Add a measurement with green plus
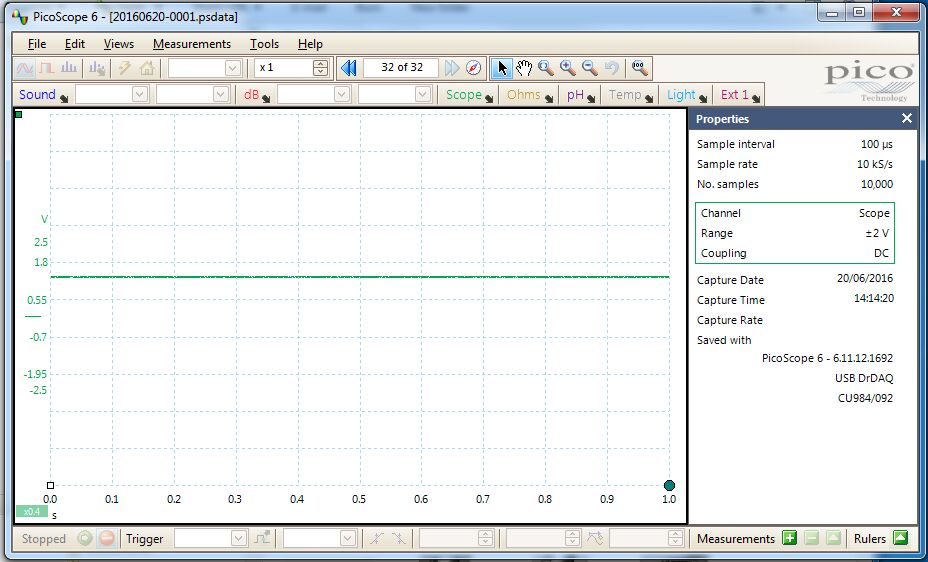 point(789,538)
